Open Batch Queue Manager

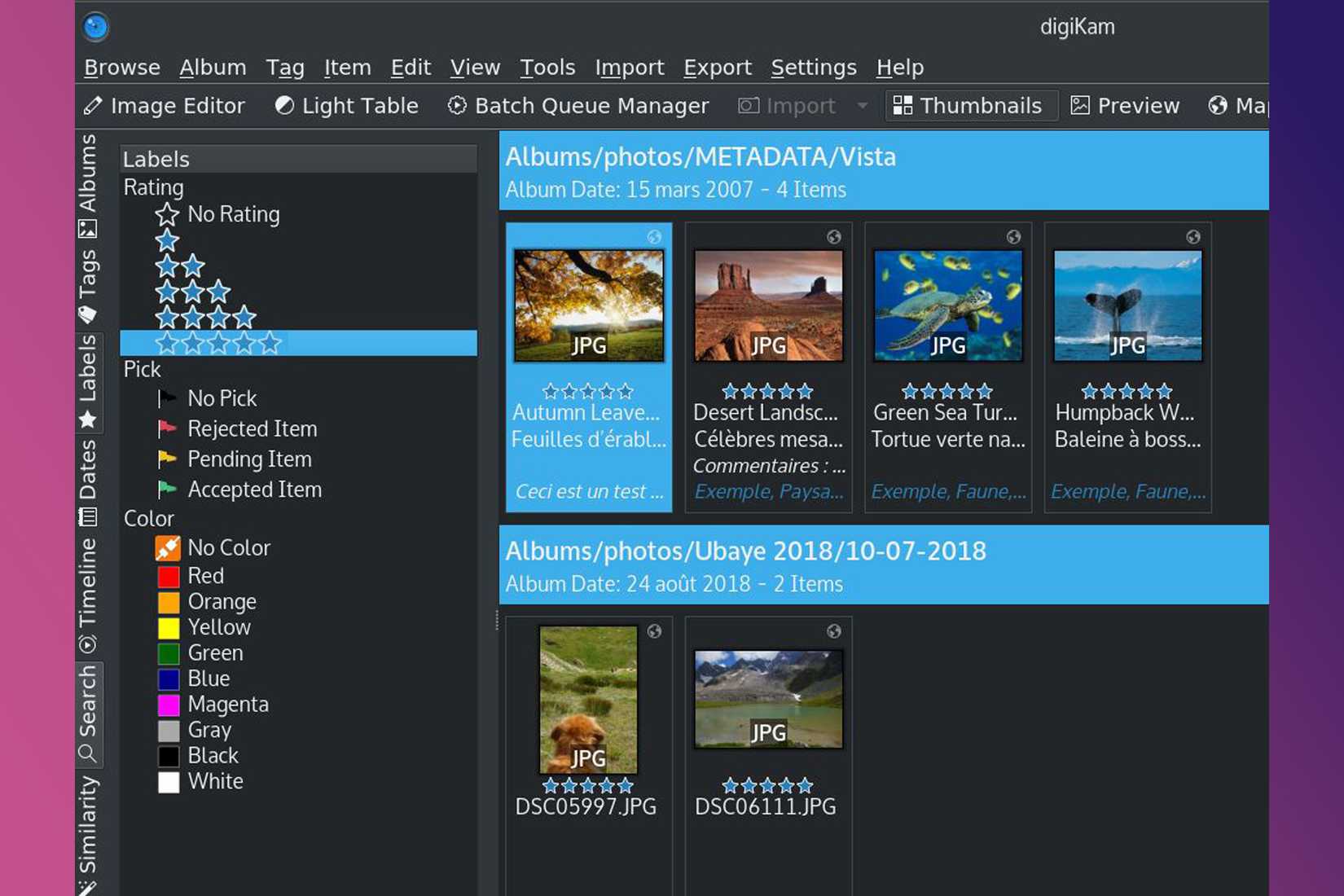point(579,106)
